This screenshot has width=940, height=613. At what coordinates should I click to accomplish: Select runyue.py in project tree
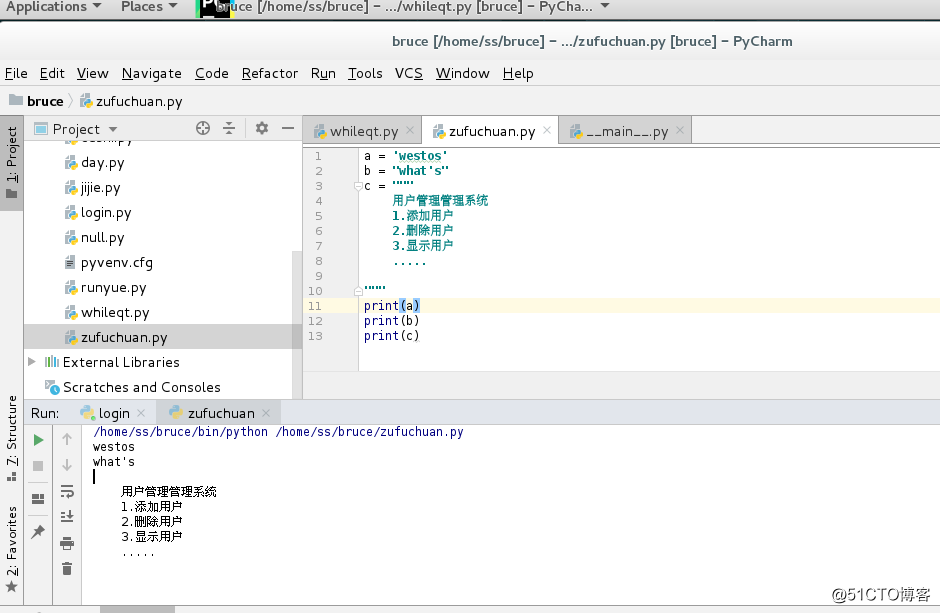pos(113,288)
